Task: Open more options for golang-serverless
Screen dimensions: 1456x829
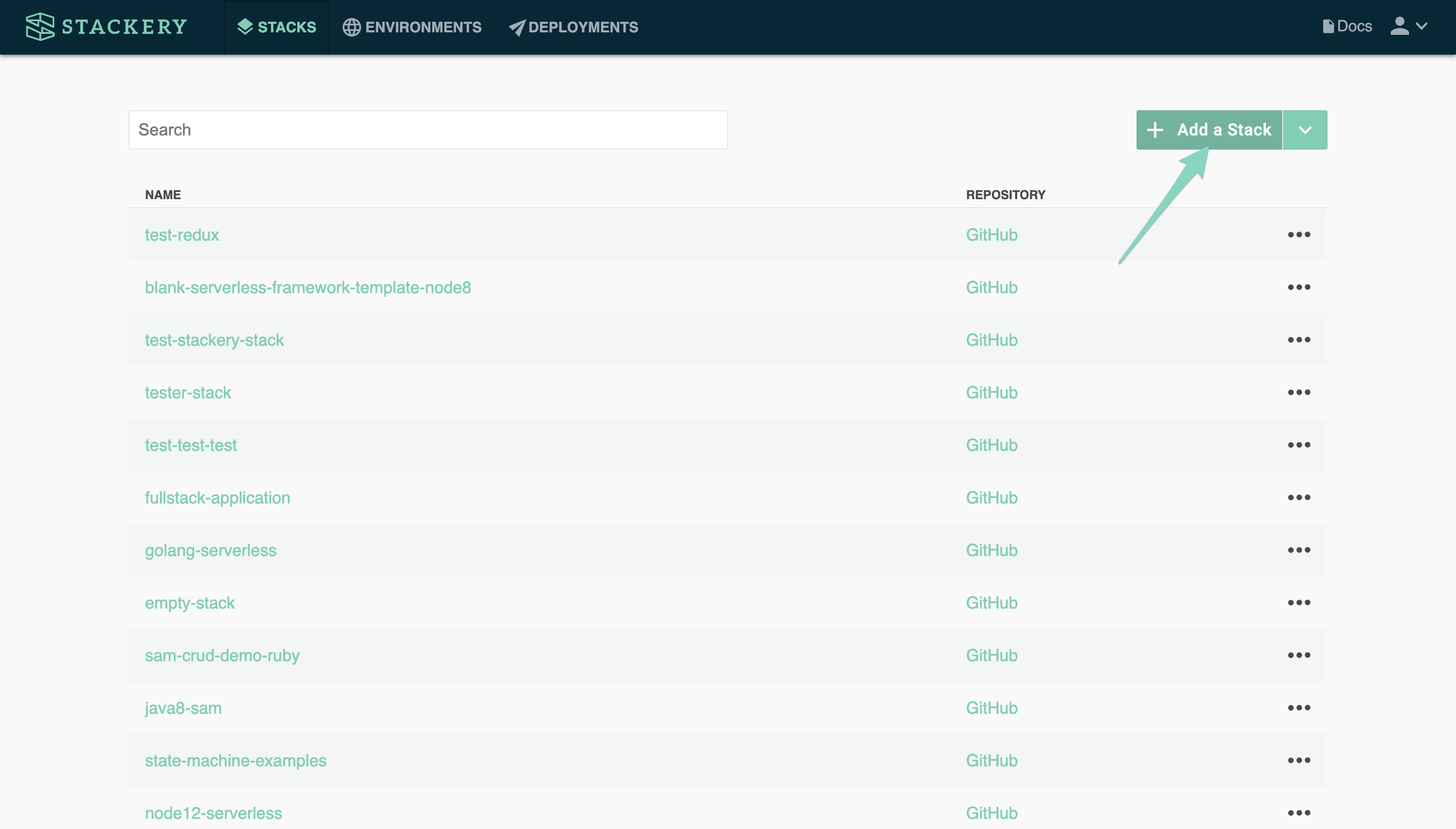Action: [x=1299, y=550]
